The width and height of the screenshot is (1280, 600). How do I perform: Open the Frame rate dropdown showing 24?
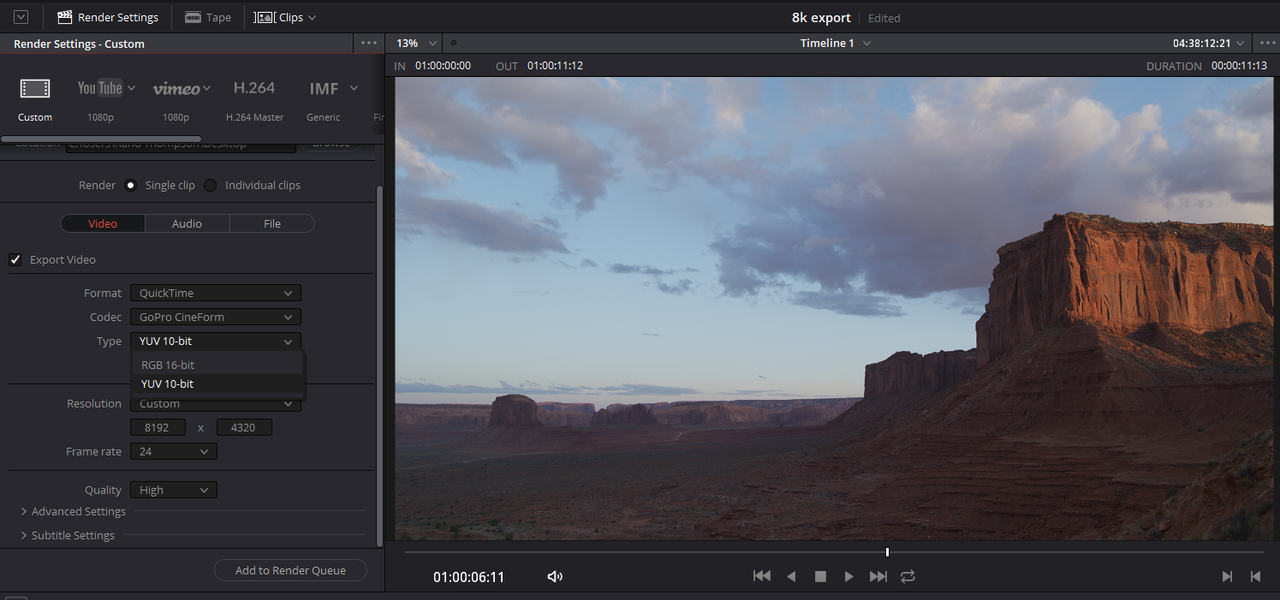pyautogui.click(x=173, y=452)
